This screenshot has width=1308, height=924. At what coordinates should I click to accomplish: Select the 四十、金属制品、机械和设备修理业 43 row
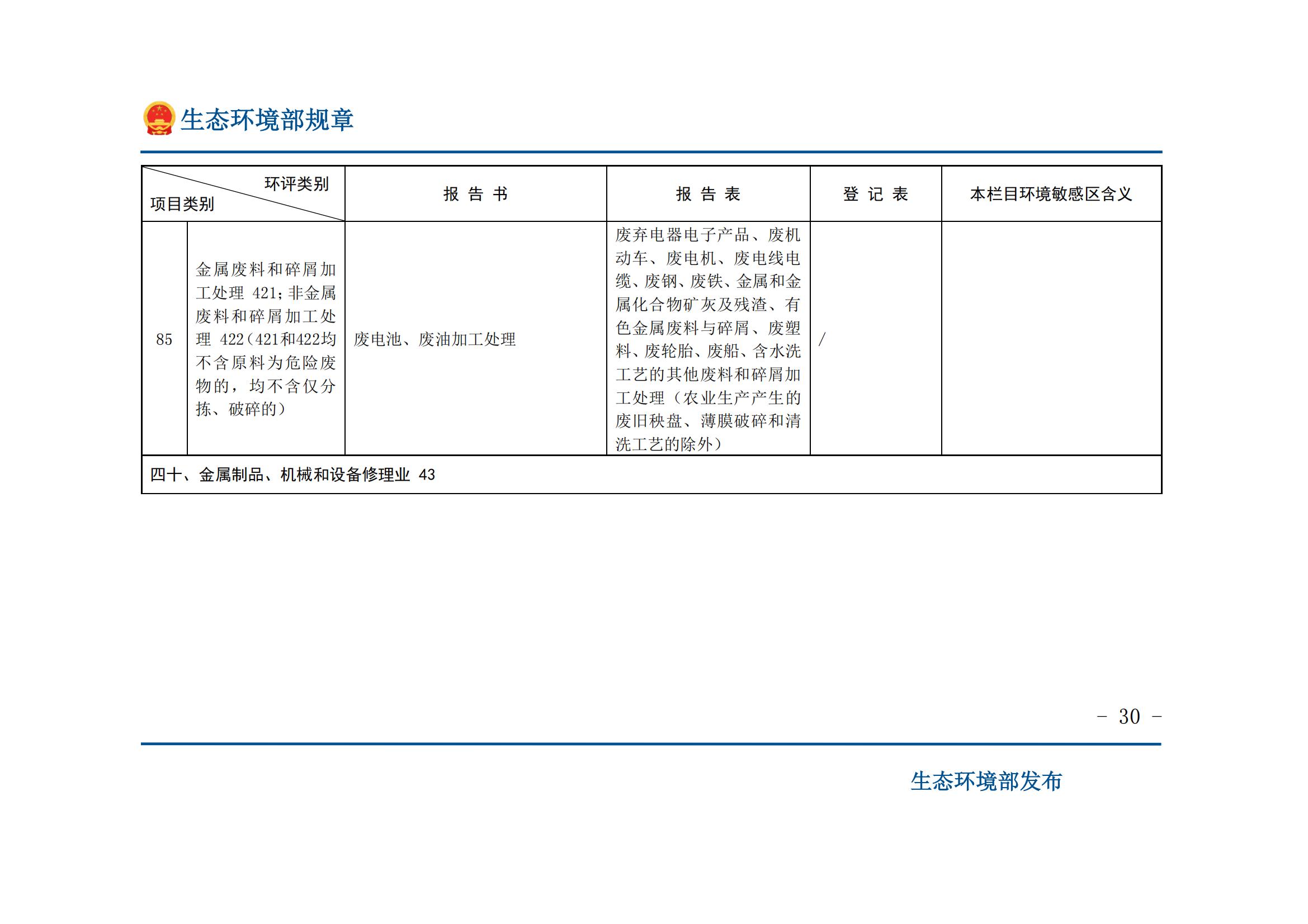coord(651,475)
